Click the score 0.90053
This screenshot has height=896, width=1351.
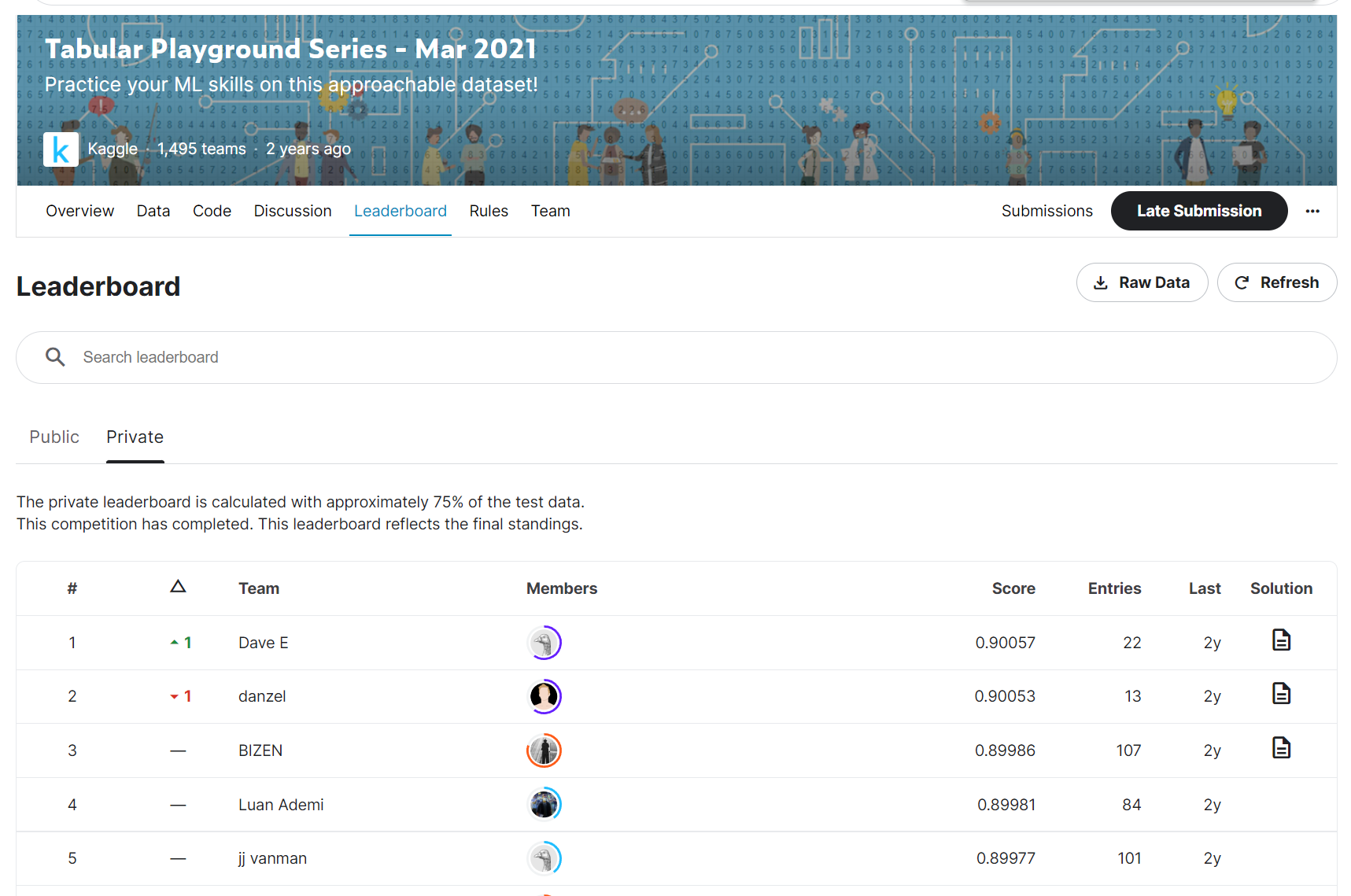coord(1005,696)
